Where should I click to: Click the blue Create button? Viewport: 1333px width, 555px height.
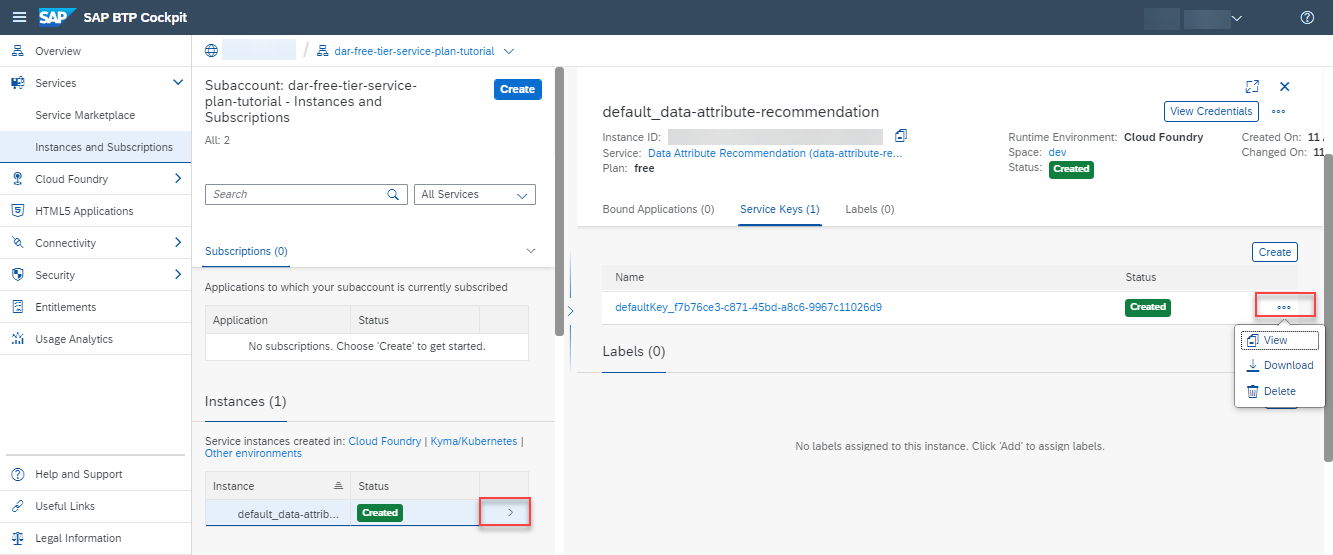click(x=517, y=89)
